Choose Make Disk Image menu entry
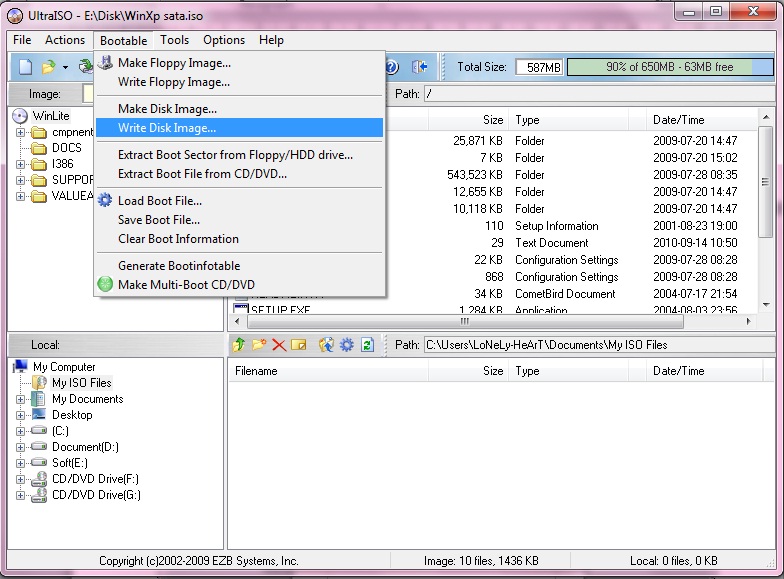784x579 pixels. tap(239, 108)
